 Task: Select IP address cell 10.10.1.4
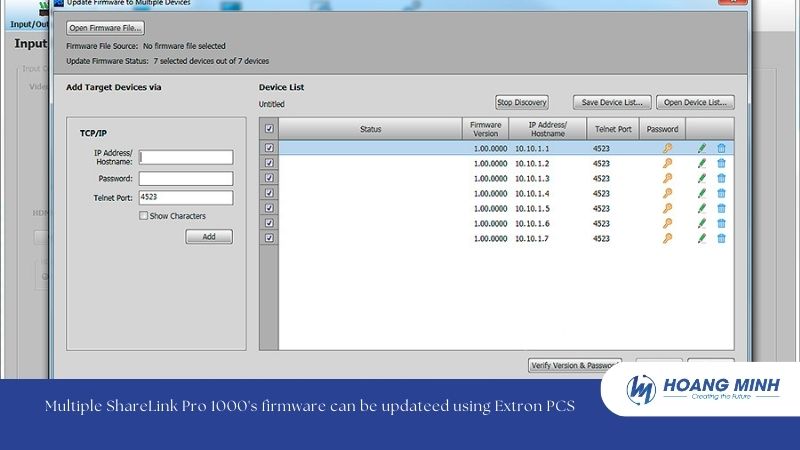click(532, 194)
